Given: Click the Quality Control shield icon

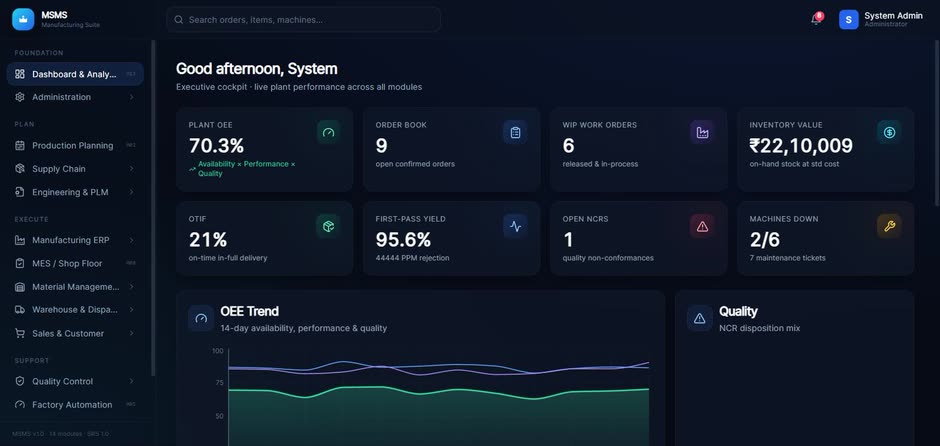Looking at the screenshot, I should click(20, 381).
